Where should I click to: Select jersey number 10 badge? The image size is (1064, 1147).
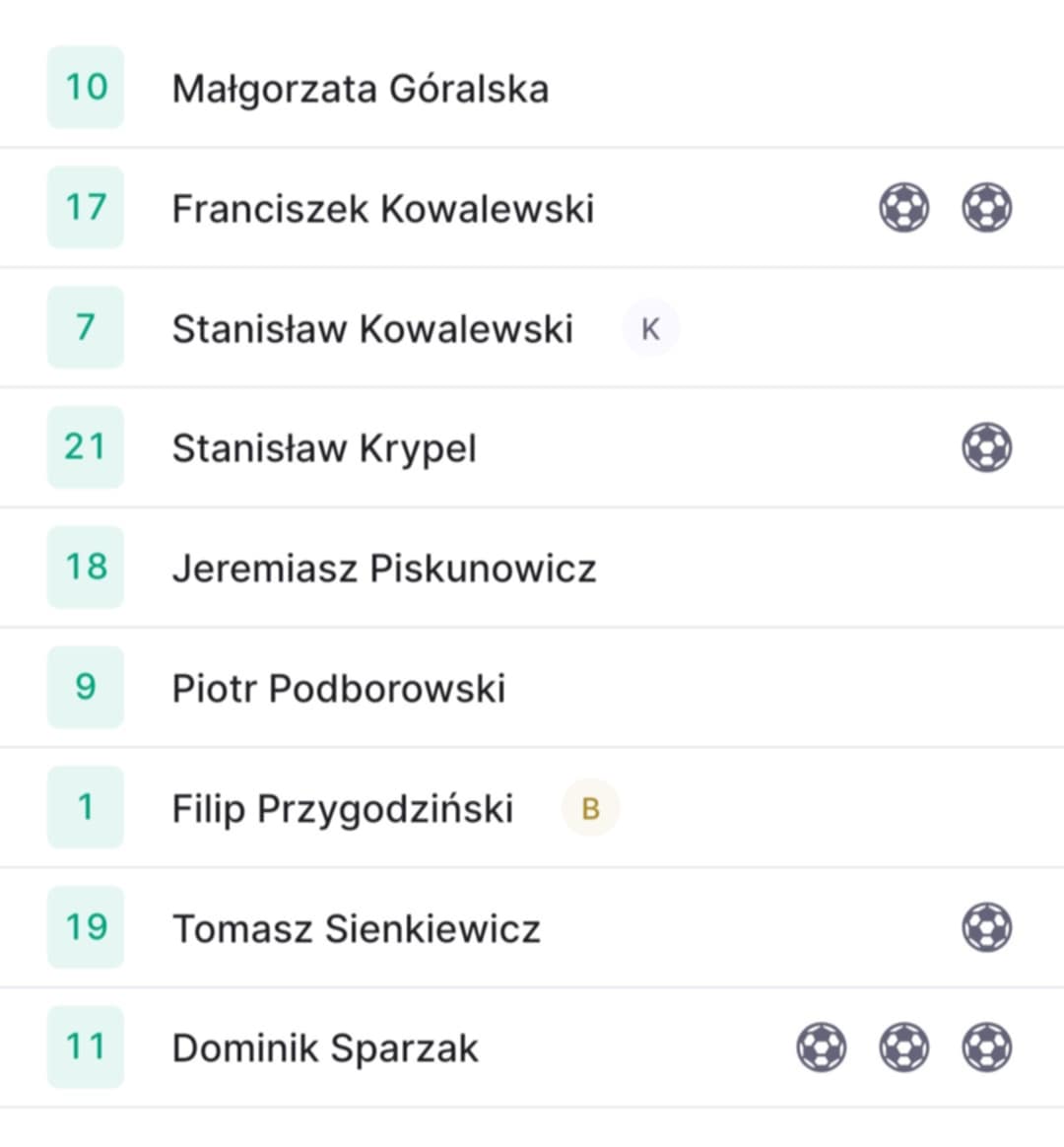(86, 87)
